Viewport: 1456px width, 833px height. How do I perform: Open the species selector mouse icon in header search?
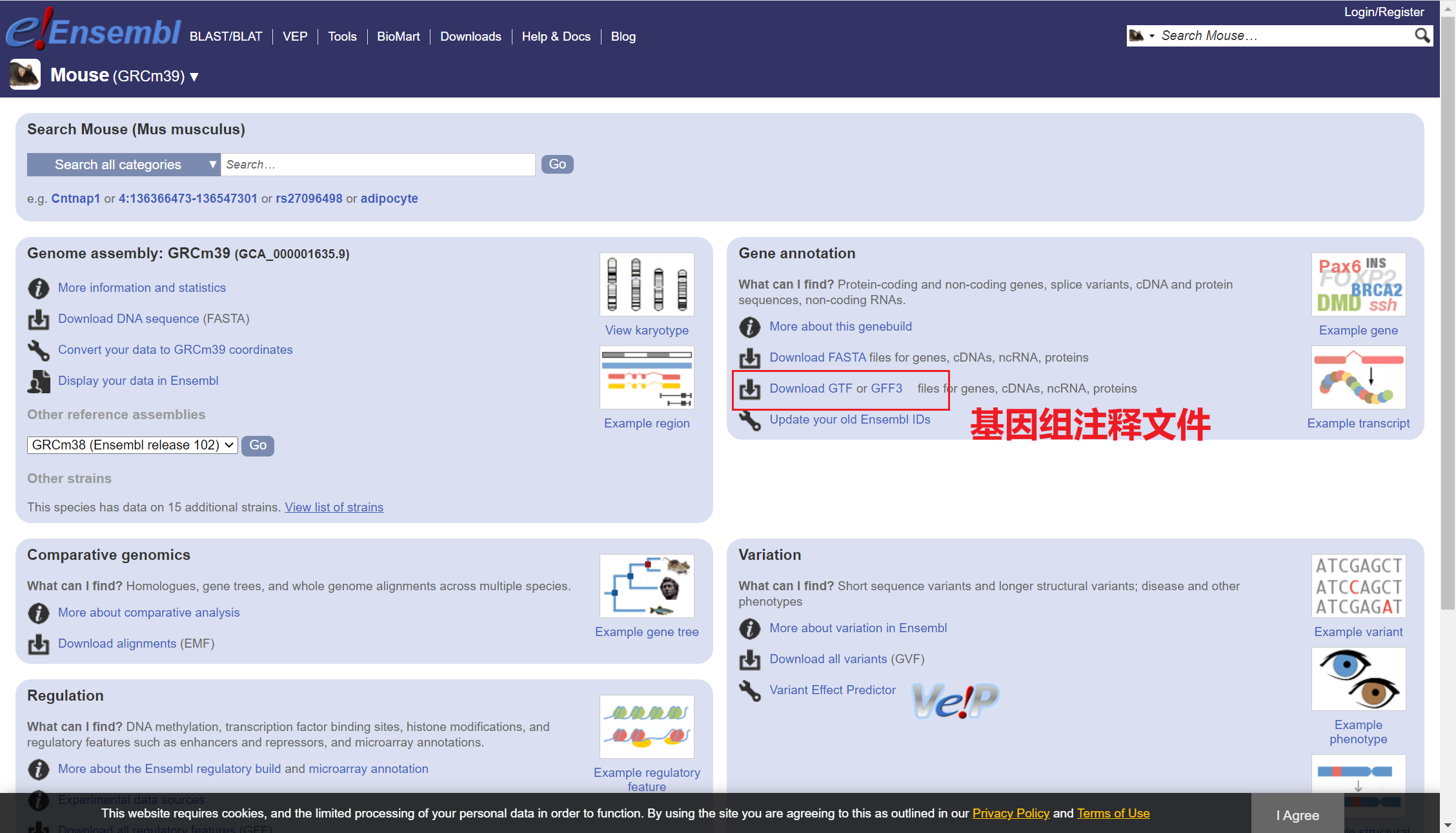point(1141,36)
